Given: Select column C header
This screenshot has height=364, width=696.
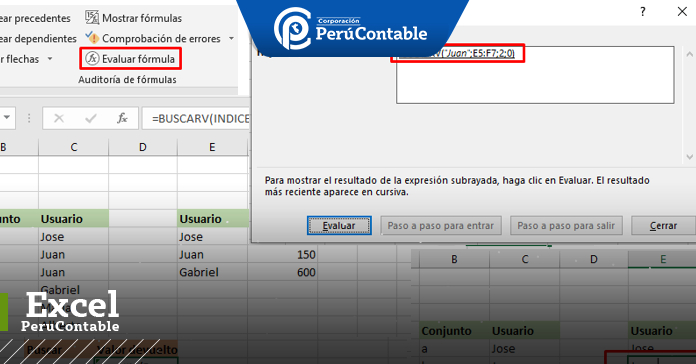Looking at the screenshot, I should click(x=73, y=147).
